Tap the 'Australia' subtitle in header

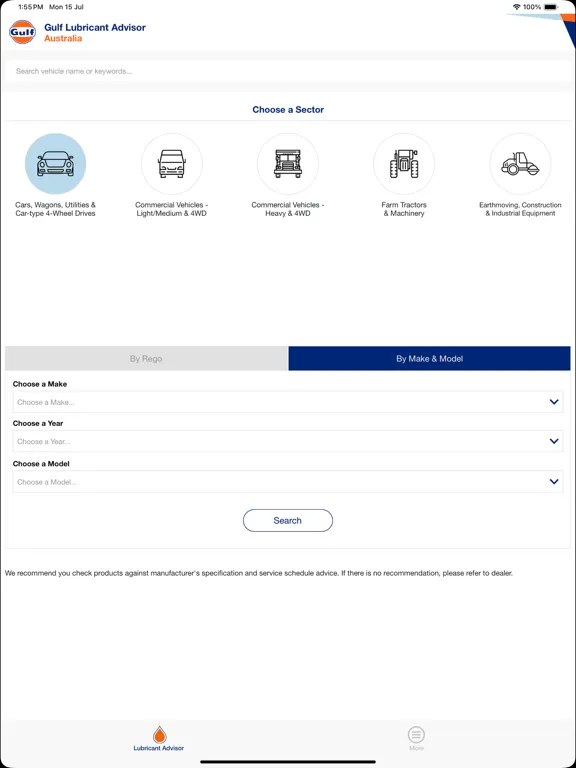pos(63,38)
